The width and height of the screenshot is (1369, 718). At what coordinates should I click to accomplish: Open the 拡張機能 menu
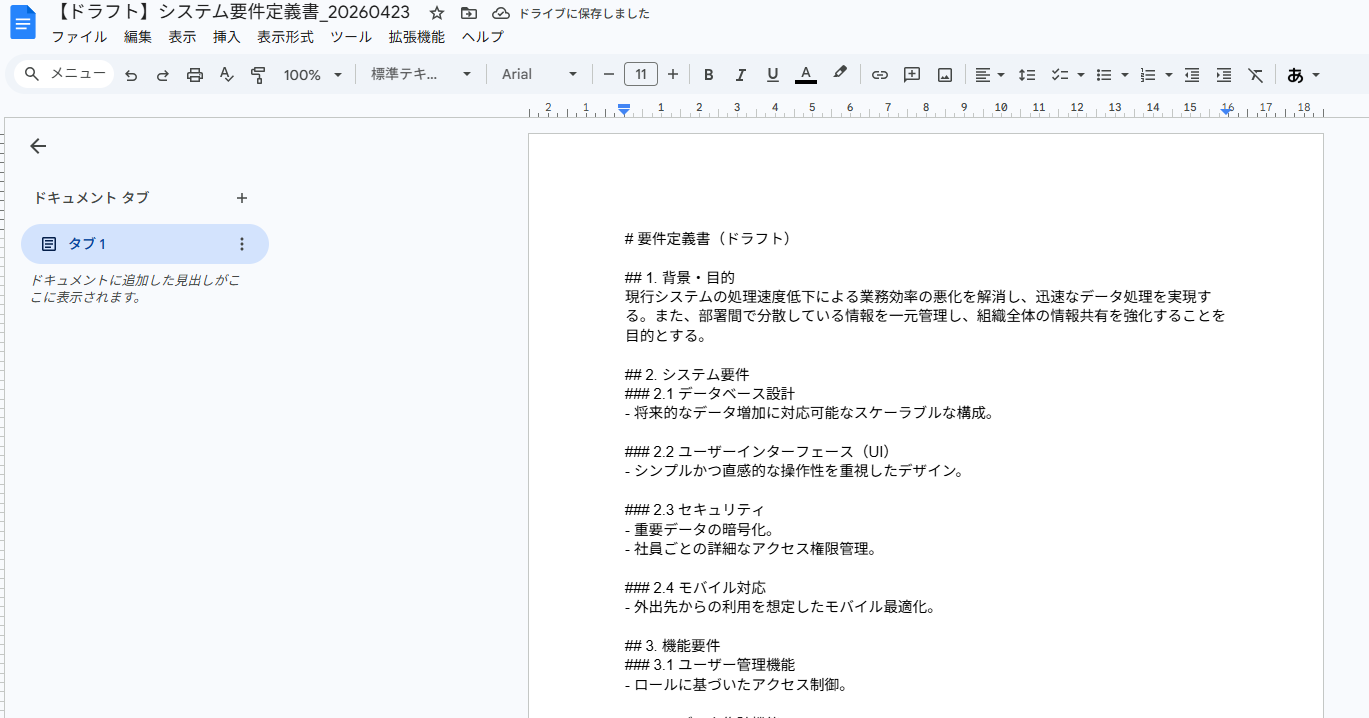[x=417, y=37]
